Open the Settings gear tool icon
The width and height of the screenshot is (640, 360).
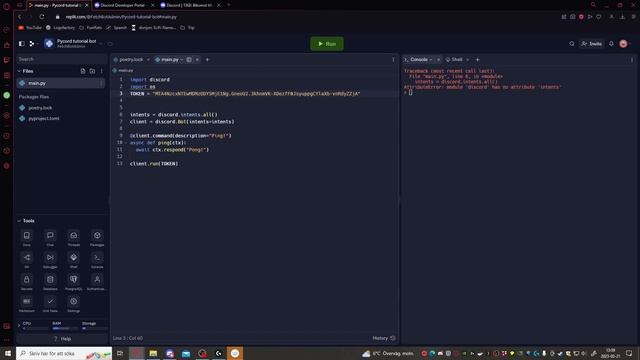(x=73, y=302)
